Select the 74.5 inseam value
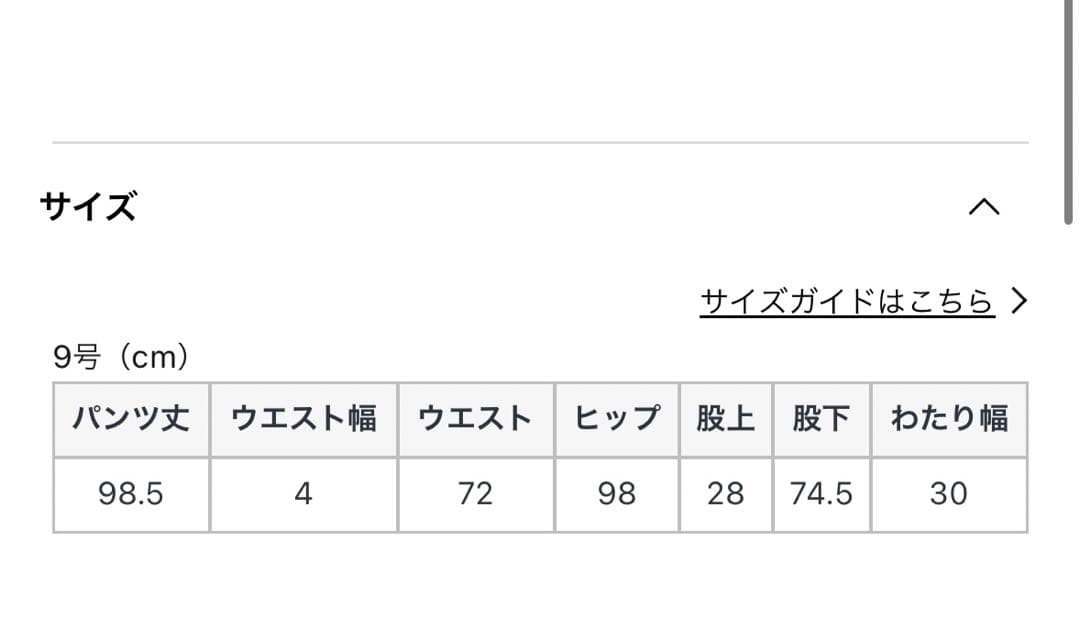Screen dimensions: 1080x619 pyautogui.click(x=822, y=494)
